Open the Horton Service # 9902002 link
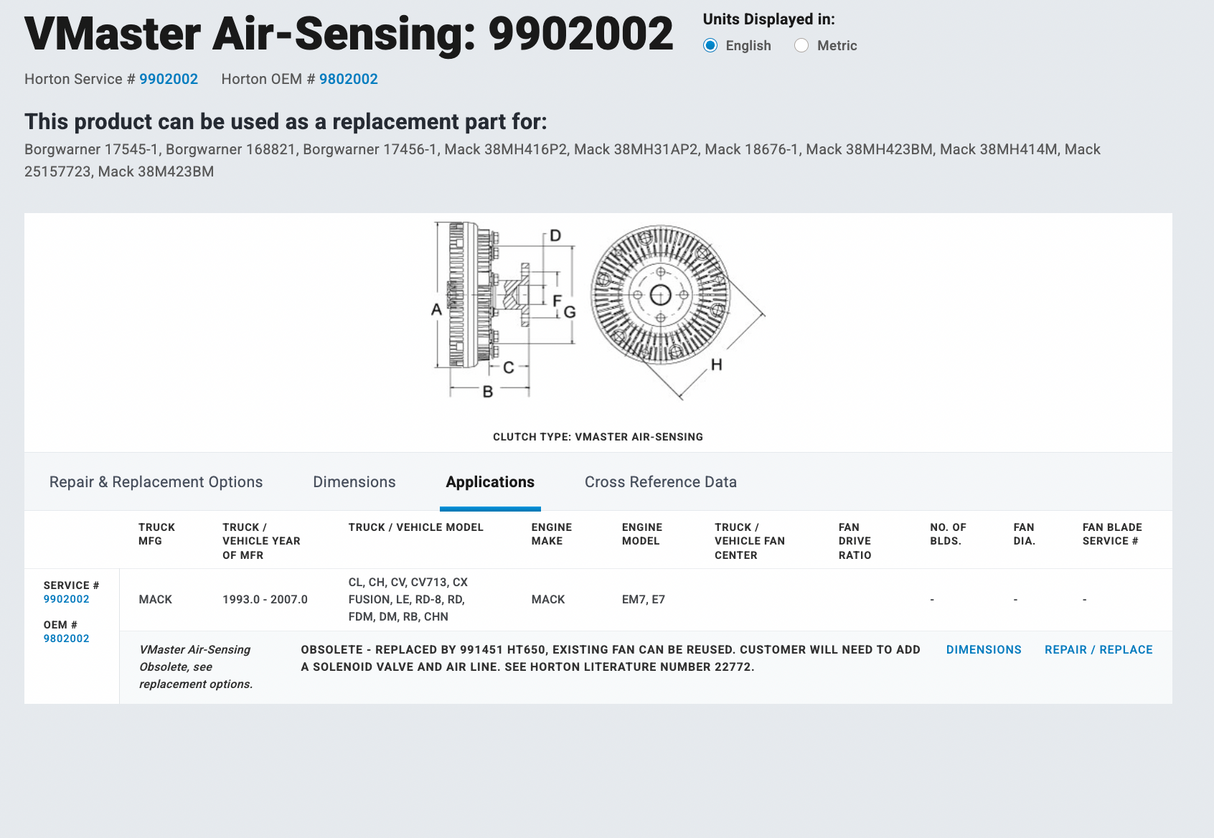The width and height of the screenshot is (1214, 838). coord(168,78)
